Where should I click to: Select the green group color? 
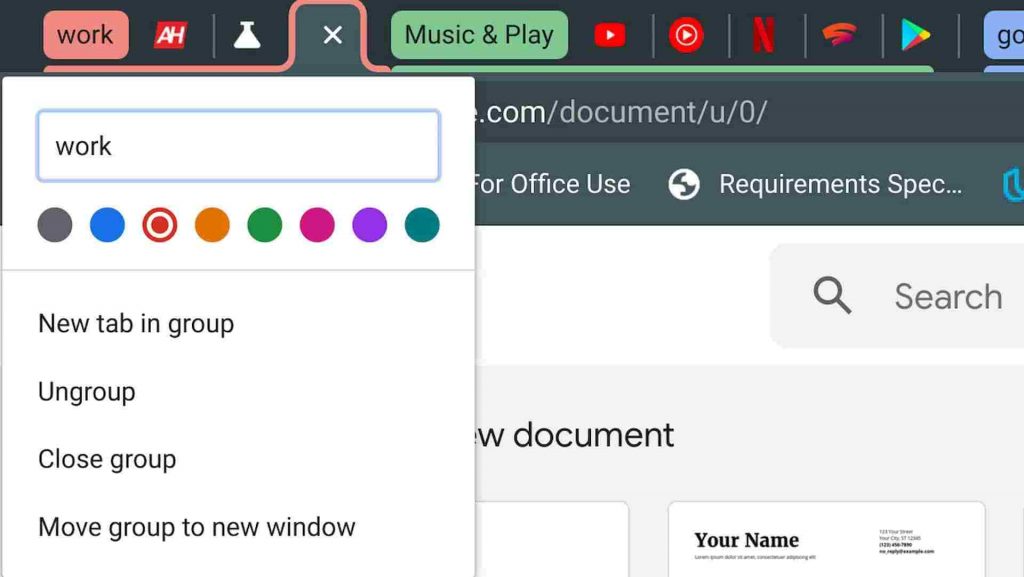point(264,225)
